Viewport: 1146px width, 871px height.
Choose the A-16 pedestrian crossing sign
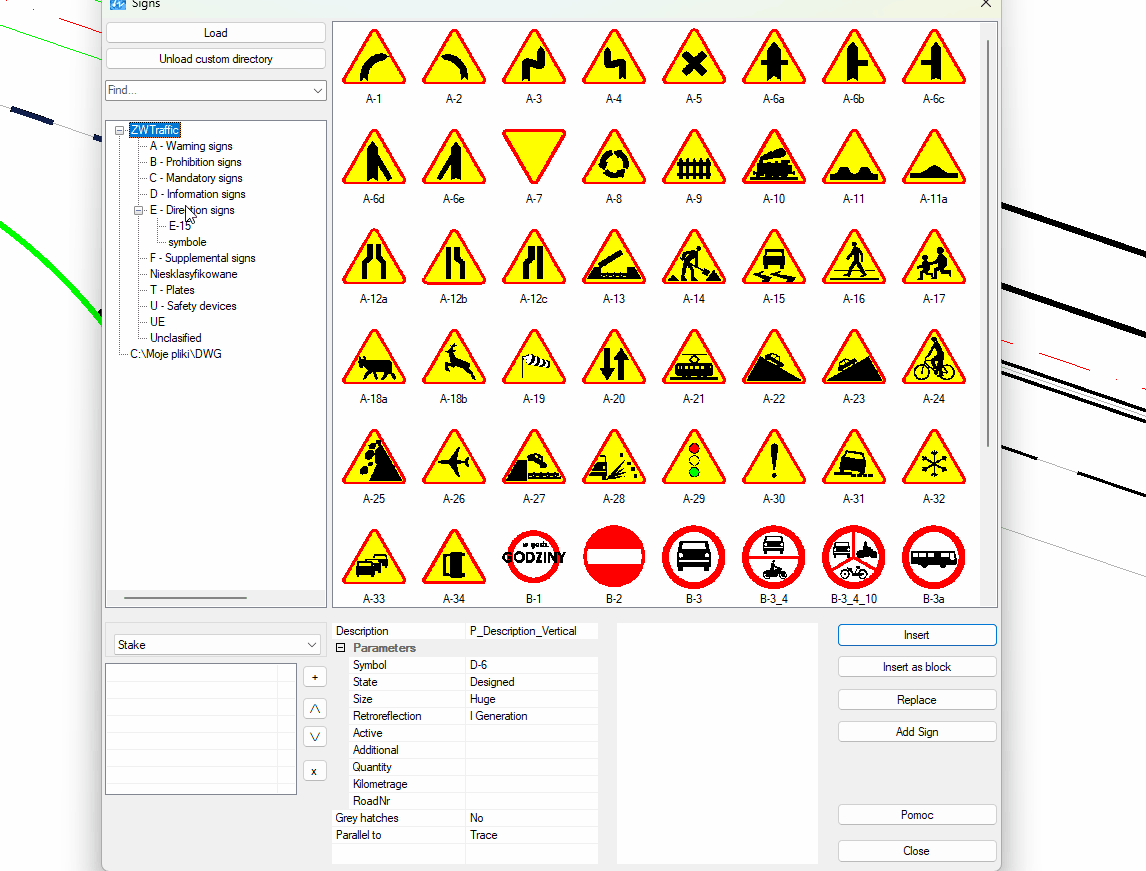pyautogui.click(x=854, y=257)
